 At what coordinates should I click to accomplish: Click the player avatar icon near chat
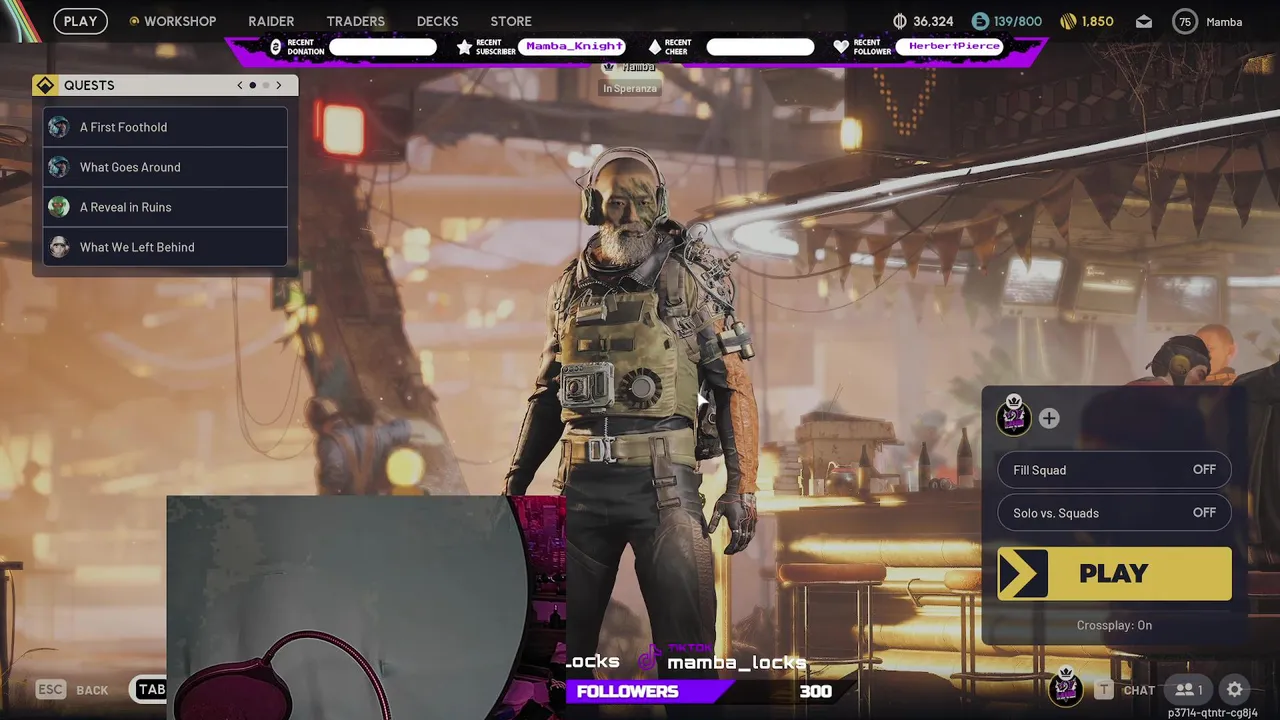1066,687
